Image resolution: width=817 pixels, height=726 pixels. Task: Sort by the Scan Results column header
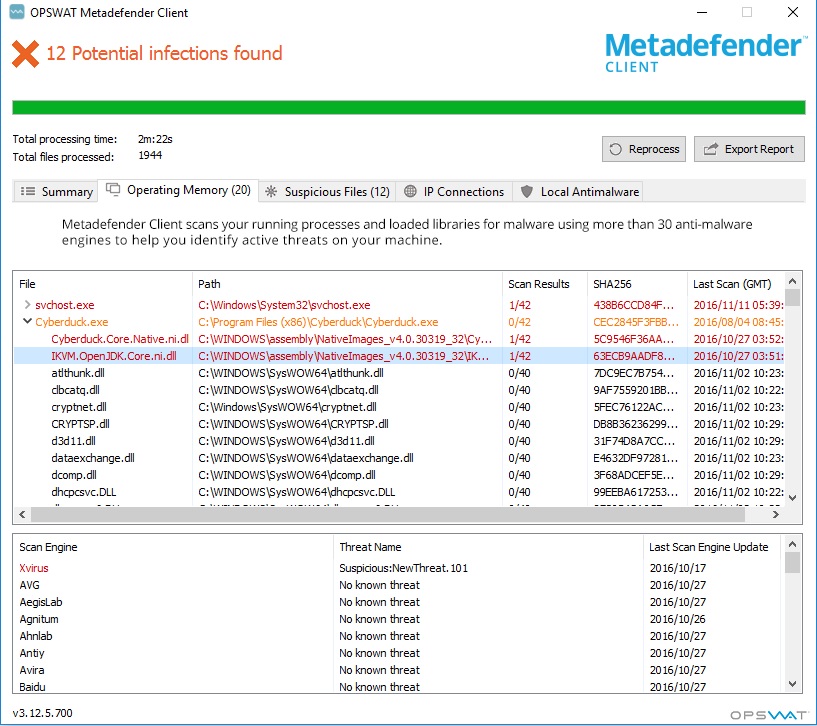click(x=544, y=284)
